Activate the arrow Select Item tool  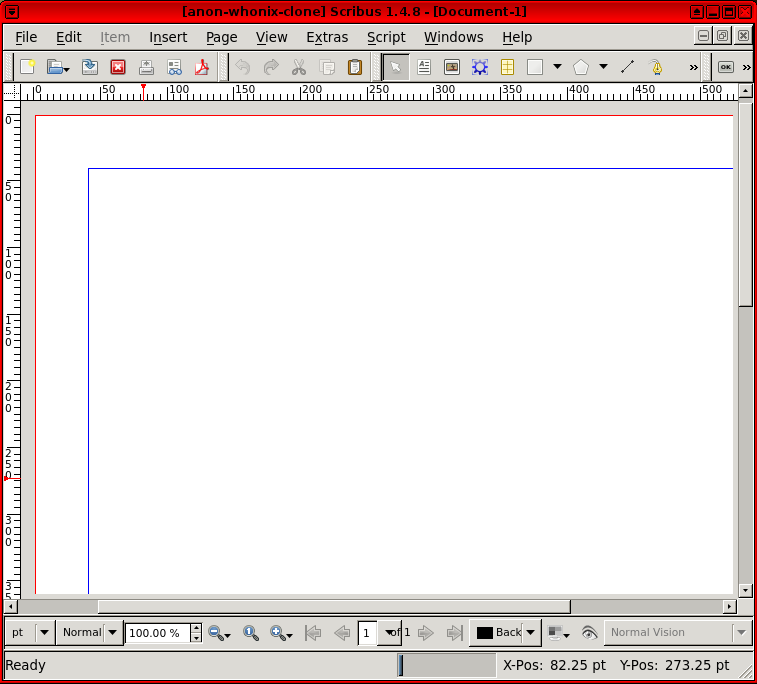[396, 67]
